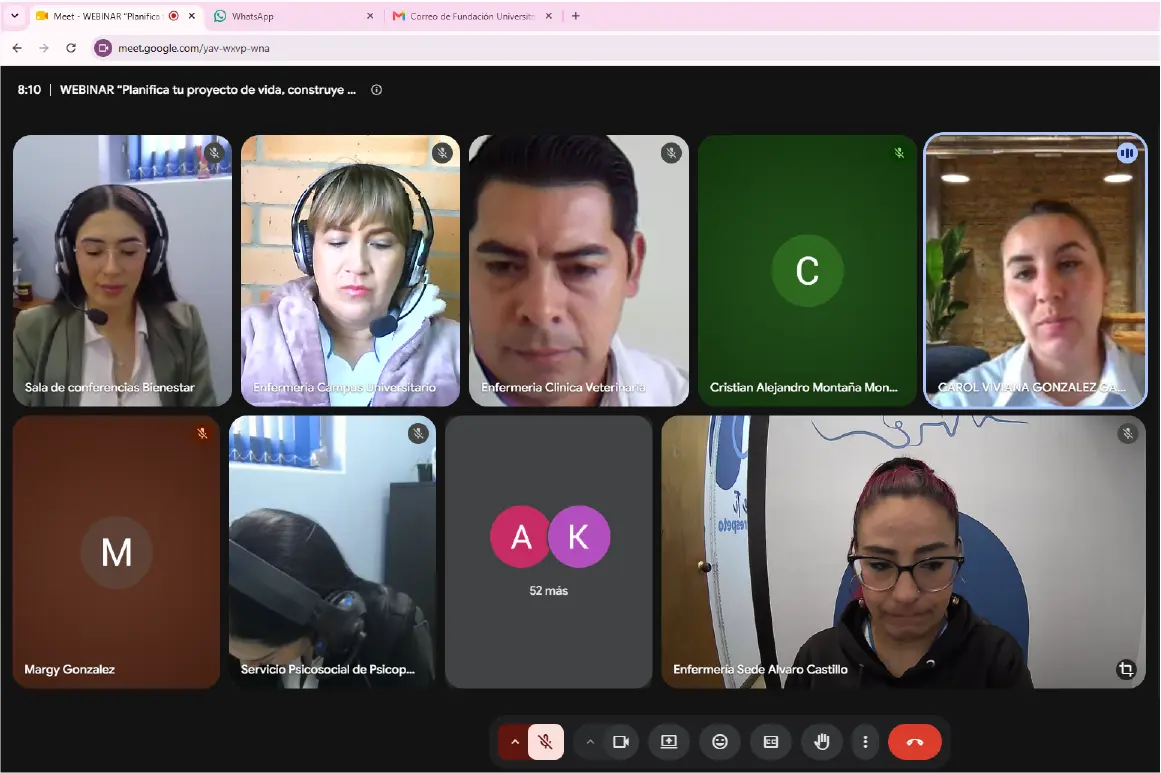Viewport: 1161px width, 773px height.
Task: Open the emoji reactions button
Action: pyautogui.click(x=720, y=742)
